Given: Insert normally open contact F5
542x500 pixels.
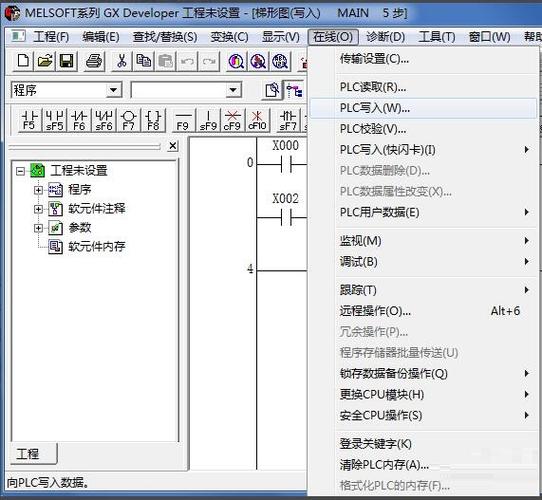Looking at the screenshot, I should pos(29,120).
